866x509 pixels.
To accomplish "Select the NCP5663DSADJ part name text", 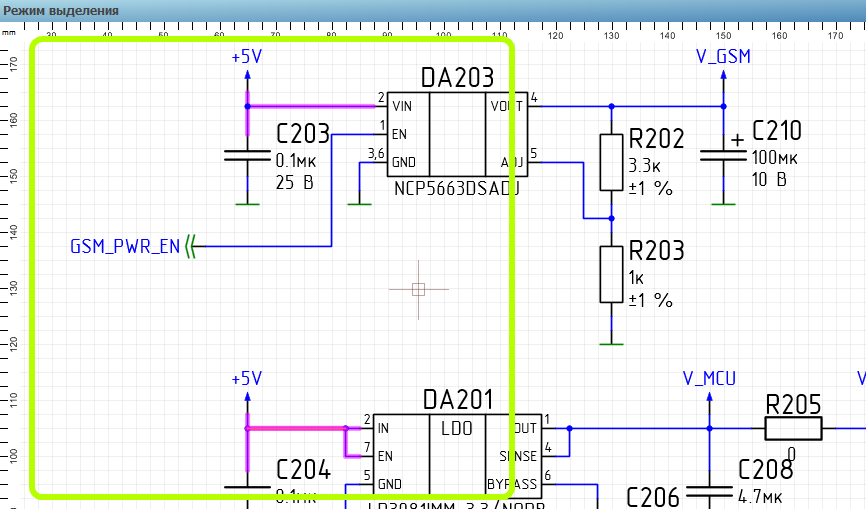I will point(457,189).
